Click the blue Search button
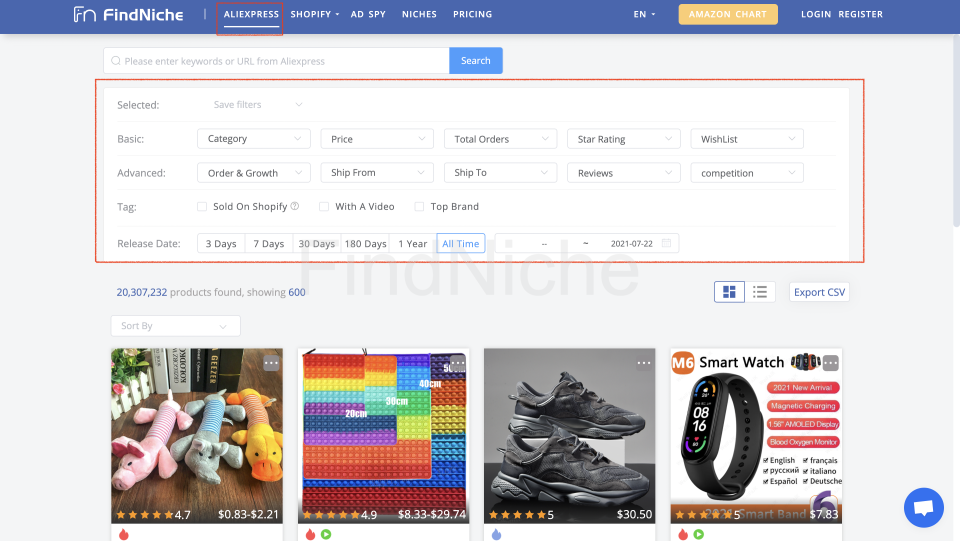Image resolution: width=960 pixels, height=541 pixels. tap(476, 61)
